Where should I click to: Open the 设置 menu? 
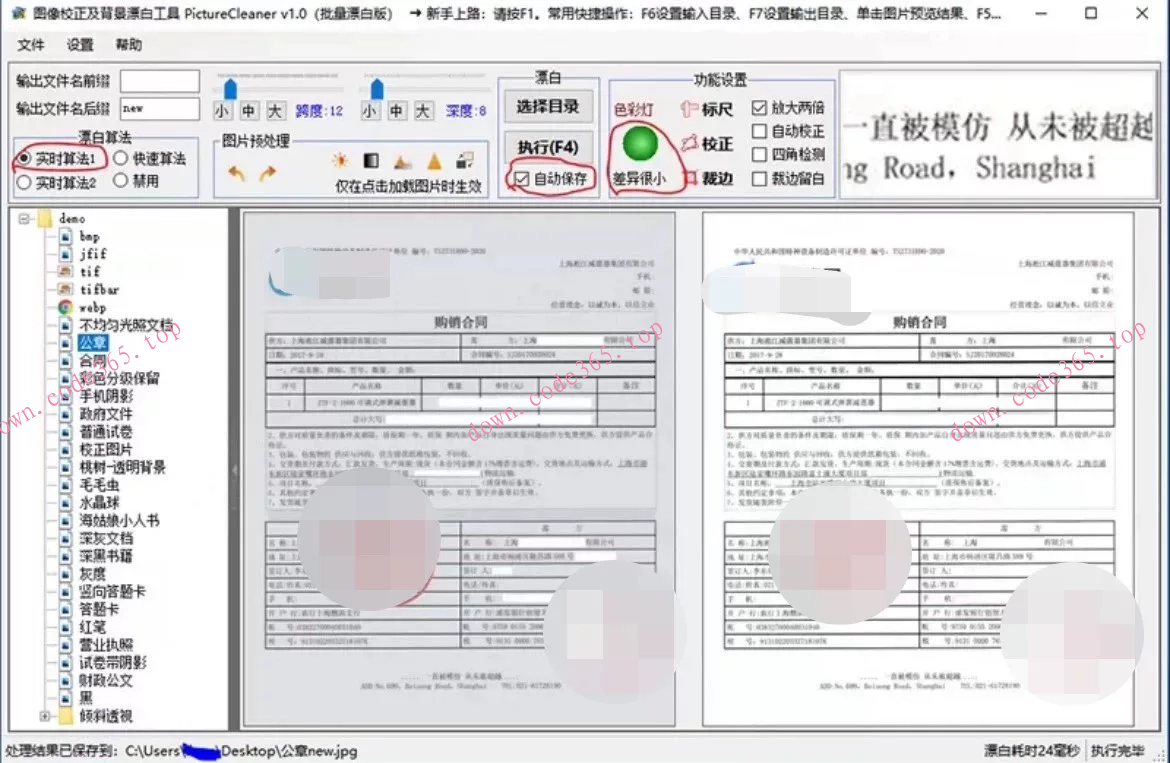pyautogui.click(x=80, y=45)
